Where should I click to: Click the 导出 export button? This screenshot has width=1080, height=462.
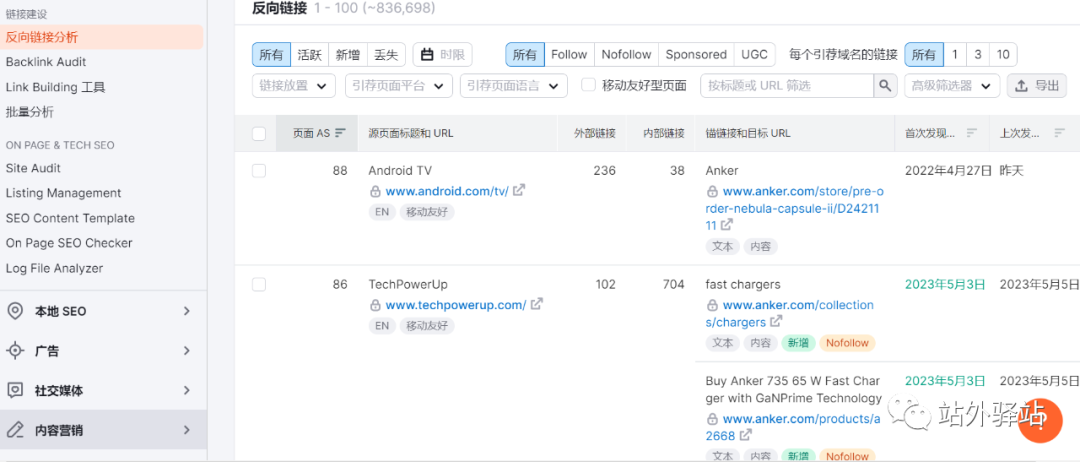tap(1037, 85)
